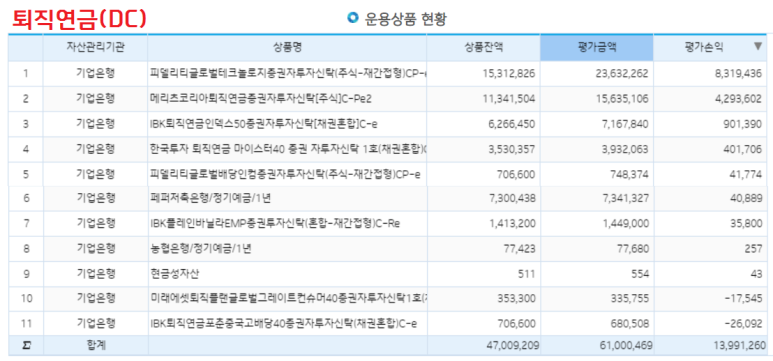
Task: Click the 퇴직연금(DC) red title
Action: pyautogui.click(x=79, y=18)
